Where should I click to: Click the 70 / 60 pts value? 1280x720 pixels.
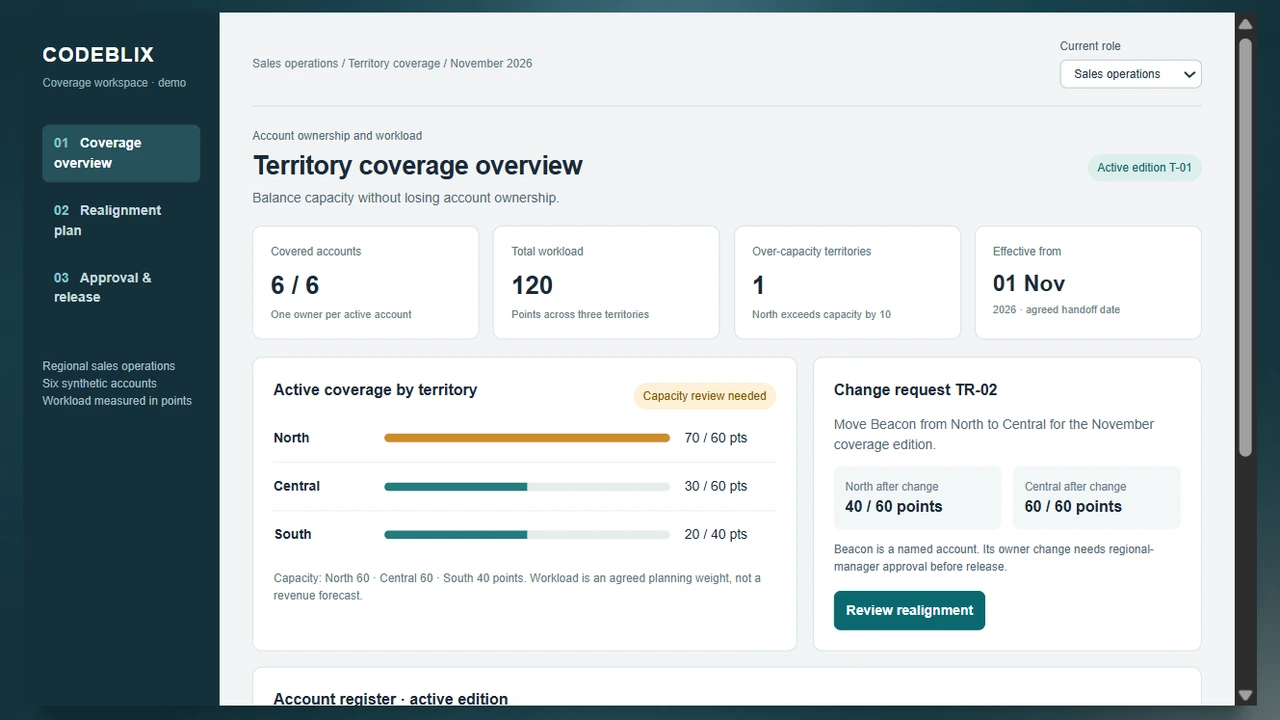[x=716, y=438]
